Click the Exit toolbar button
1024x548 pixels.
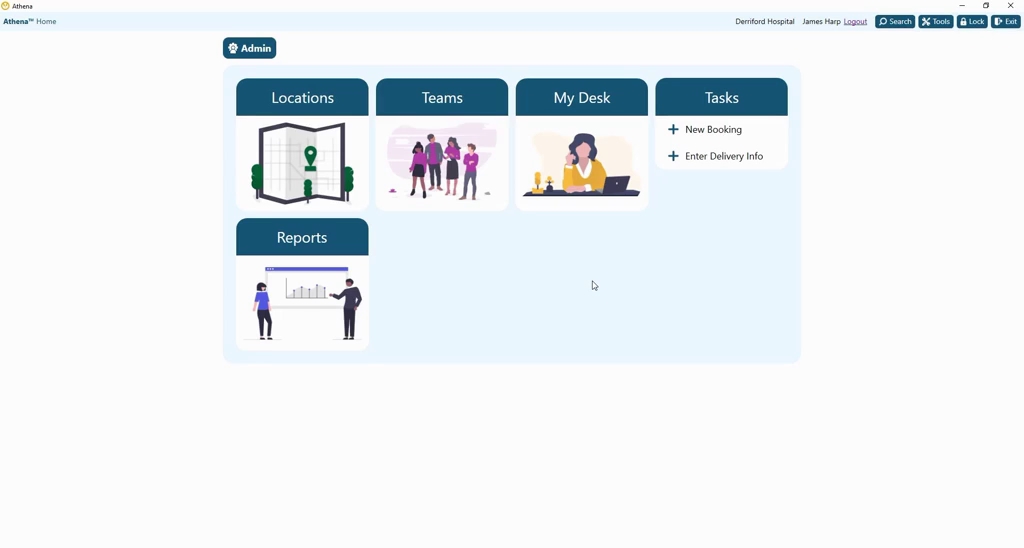pyautogui.click(x=1005, y=22)
